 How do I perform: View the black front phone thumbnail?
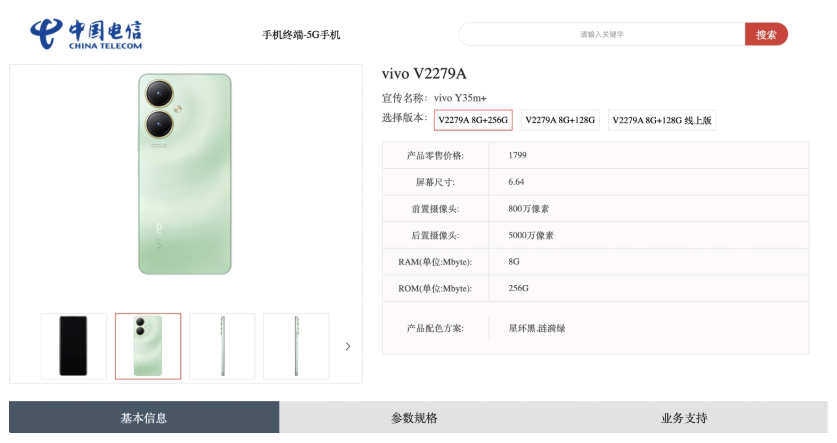[74, 346]
